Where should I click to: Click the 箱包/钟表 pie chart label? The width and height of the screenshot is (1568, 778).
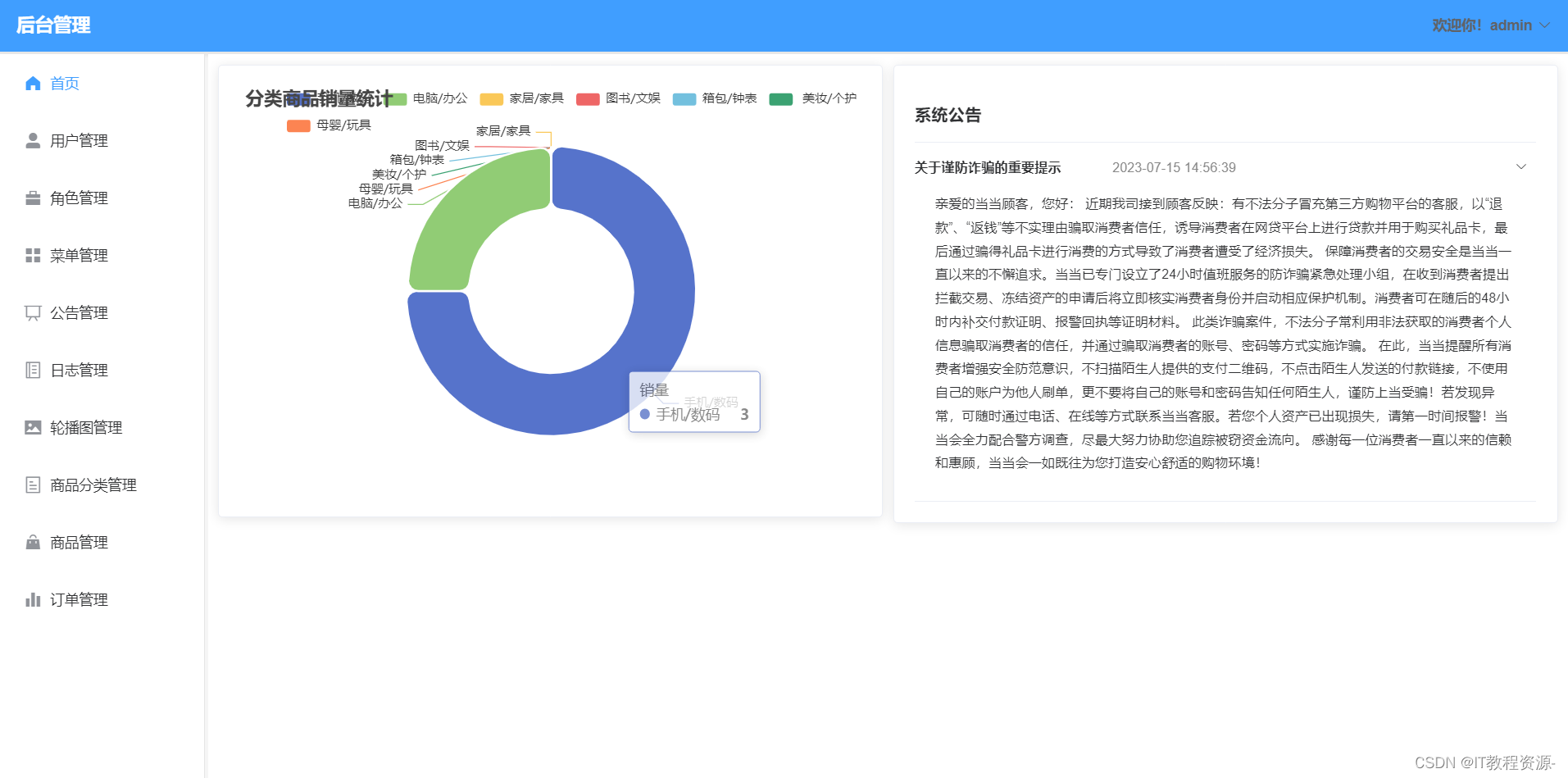pyautogui.click(x=417, y=160)
